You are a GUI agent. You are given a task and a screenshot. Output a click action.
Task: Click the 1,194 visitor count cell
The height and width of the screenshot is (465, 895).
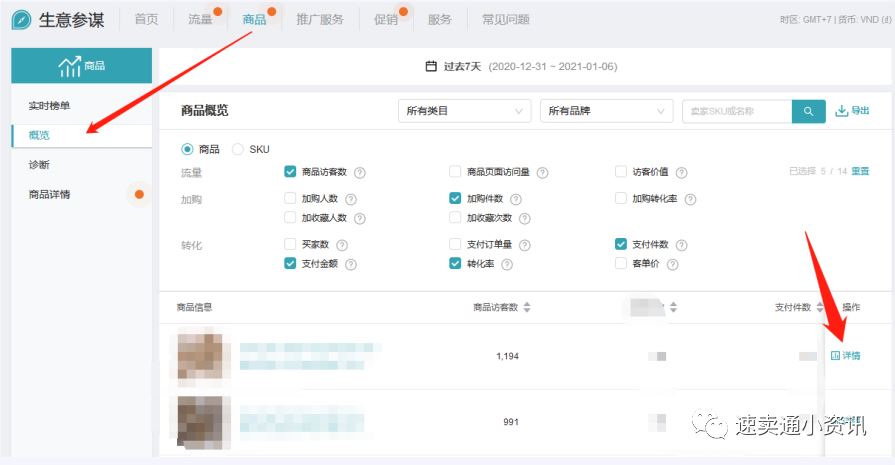[507, 356]
